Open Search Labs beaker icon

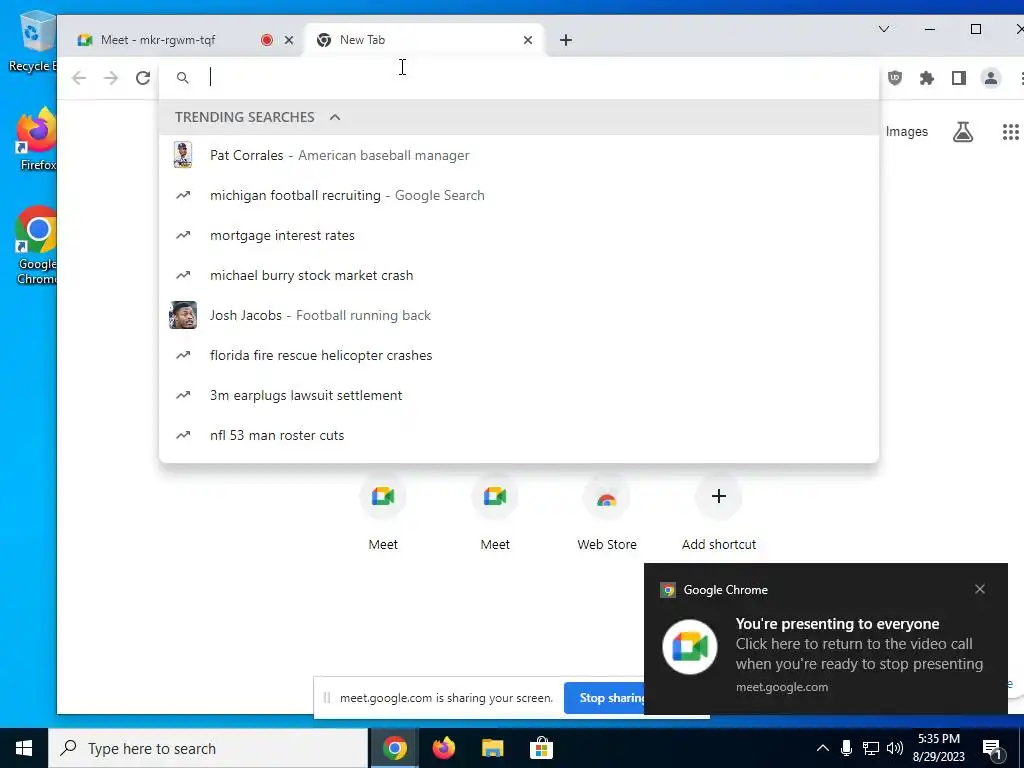point(963,132)
